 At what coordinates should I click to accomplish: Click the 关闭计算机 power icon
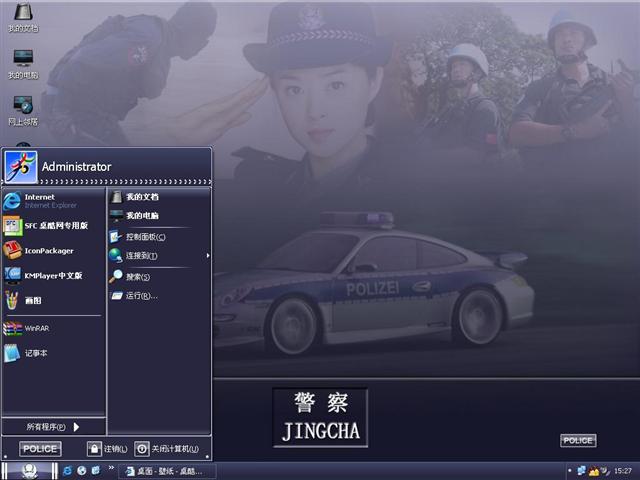(142, 449)
